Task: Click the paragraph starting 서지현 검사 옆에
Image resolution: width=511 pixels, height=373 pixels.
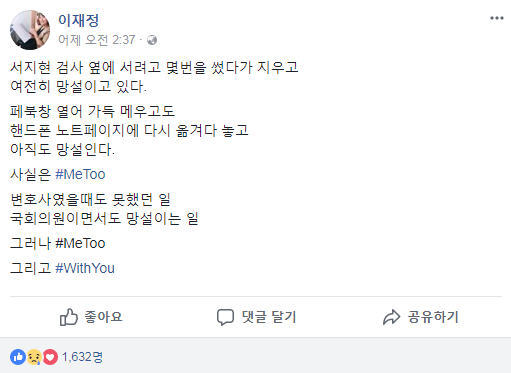Action: [154, 77]
